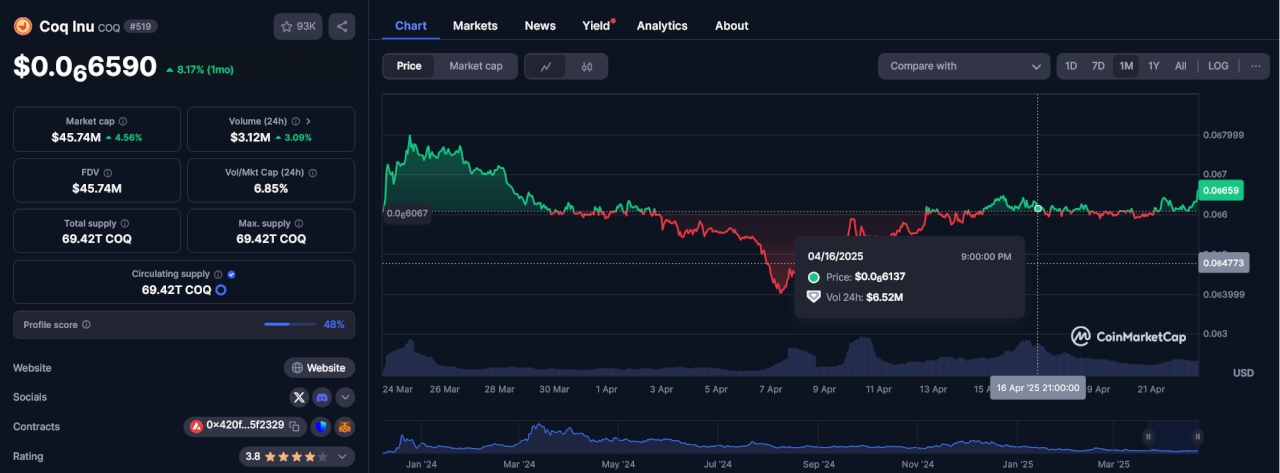Switch to the Analytics tab
Image resolution: width=1280 pixels, height=473 pixels.
coord(662,26)
